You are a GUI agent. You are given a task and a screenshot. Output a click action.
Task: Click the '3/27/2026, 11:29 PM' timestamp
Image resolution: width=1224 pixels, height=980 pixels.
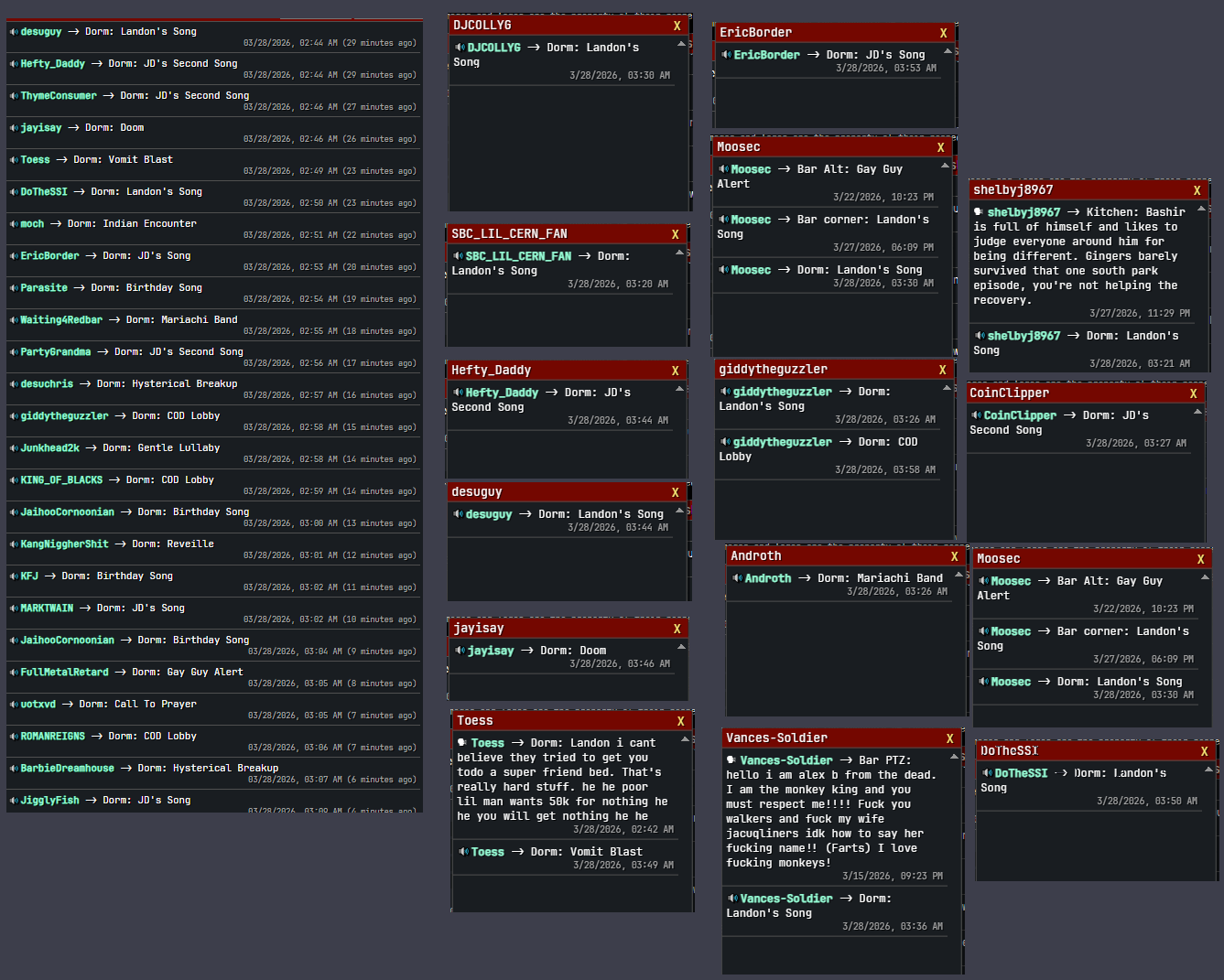tap(1140, 314)
